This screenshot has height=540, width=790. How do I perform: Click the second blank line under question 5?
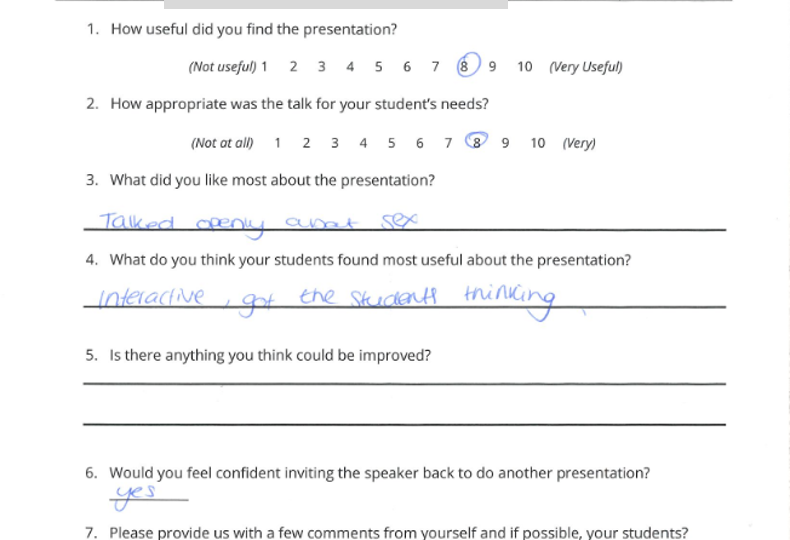[405, 425]
